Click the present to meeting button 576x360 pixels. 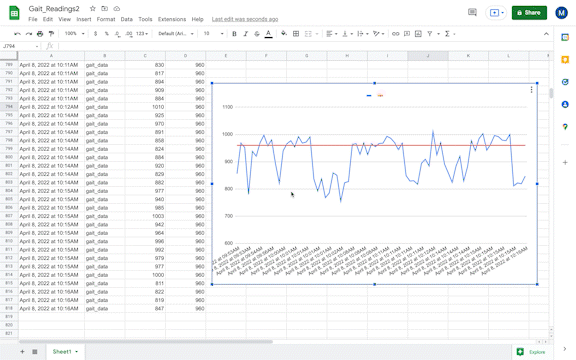(496, 13)
